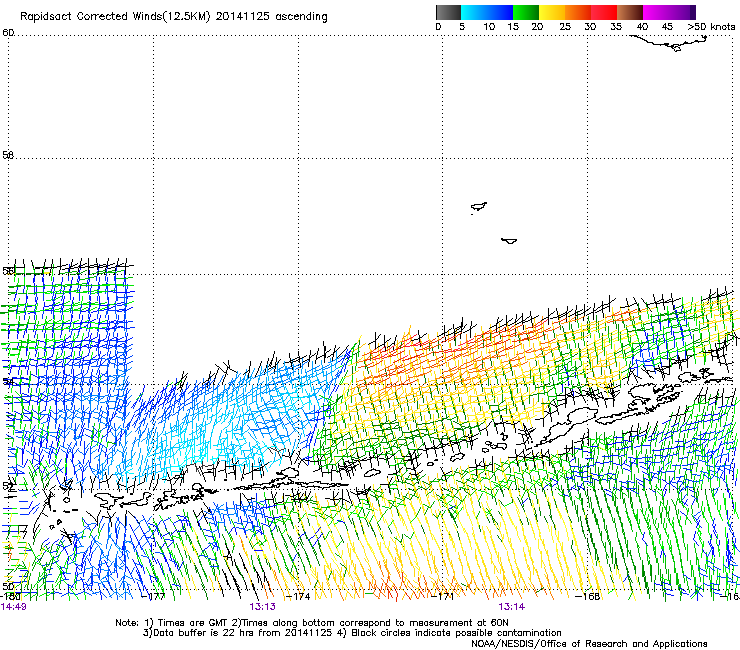
Task: Click the '>50 knots' legend label
Action: pos(711,27)
